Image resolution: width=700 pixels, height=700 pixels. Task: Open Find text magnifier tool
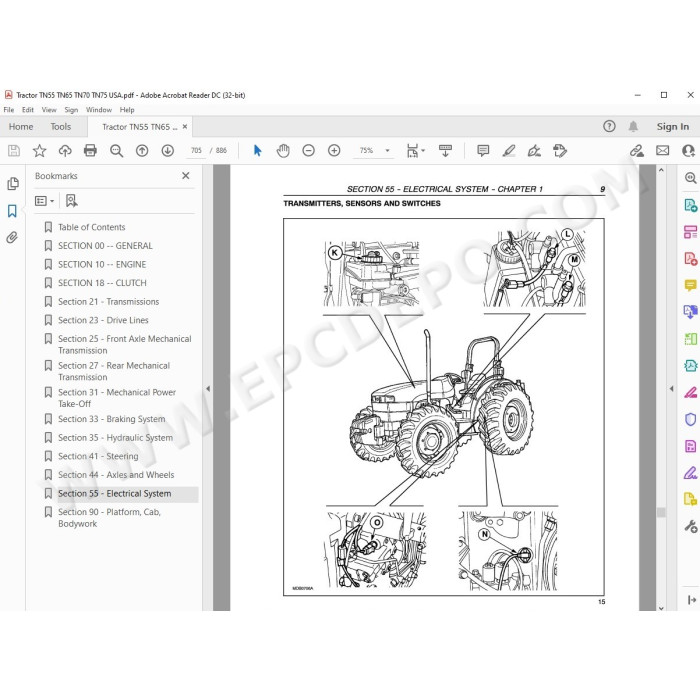(116, 151)
